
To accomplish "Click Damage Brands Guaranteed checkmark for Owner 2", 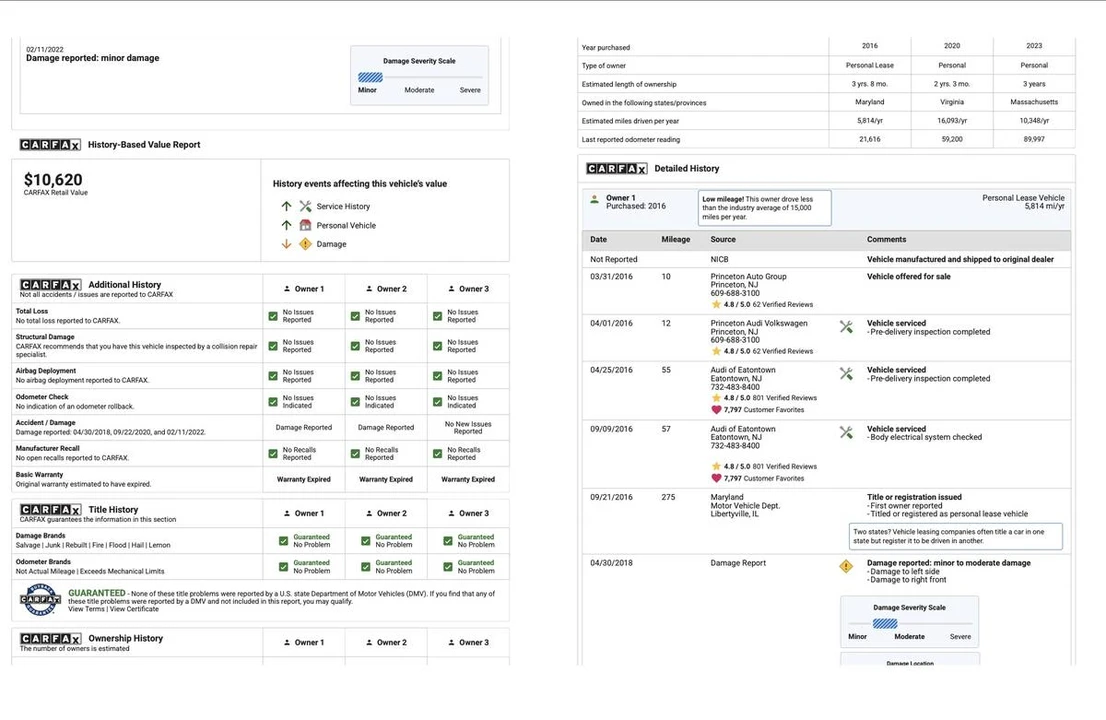I will [x=365, y=541].
